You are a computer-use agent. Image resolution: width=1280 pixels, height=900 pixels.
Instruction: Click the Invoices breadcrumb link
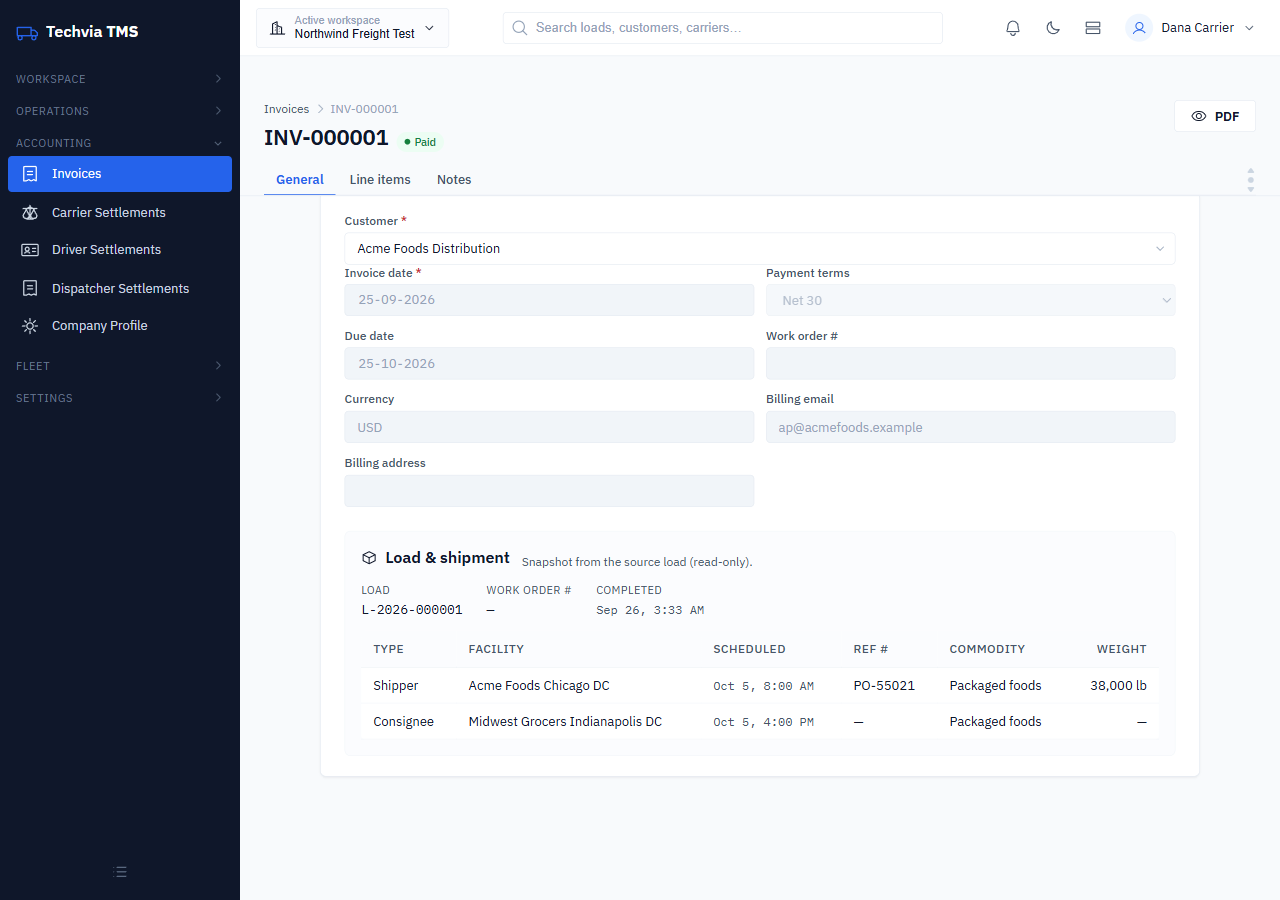click(286, 109)
